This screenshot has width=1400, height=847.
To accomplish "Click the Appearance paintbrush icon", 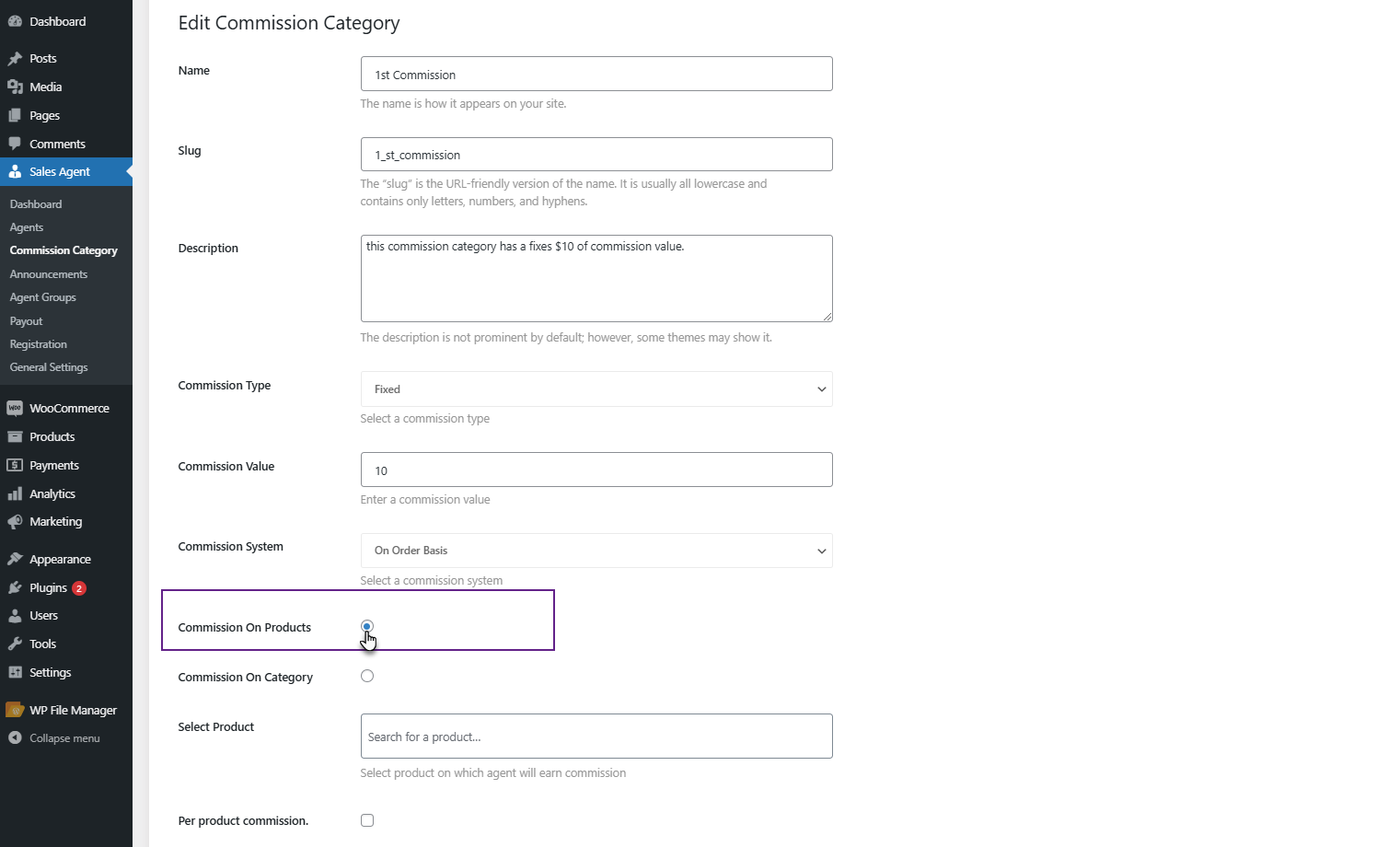I will click(15, 559).
